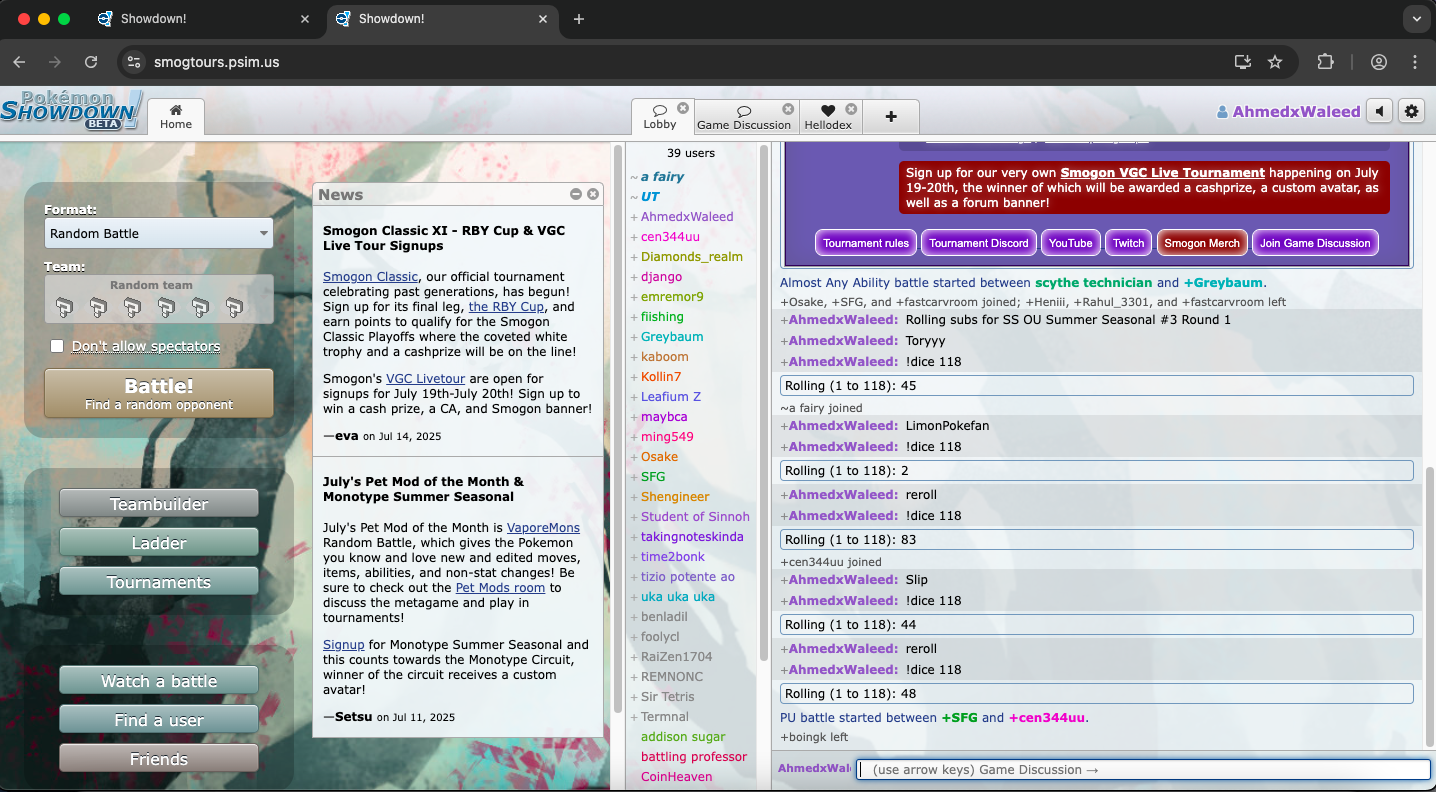
Task: Click the Signup link for Monotype
Action: (343, 645)
